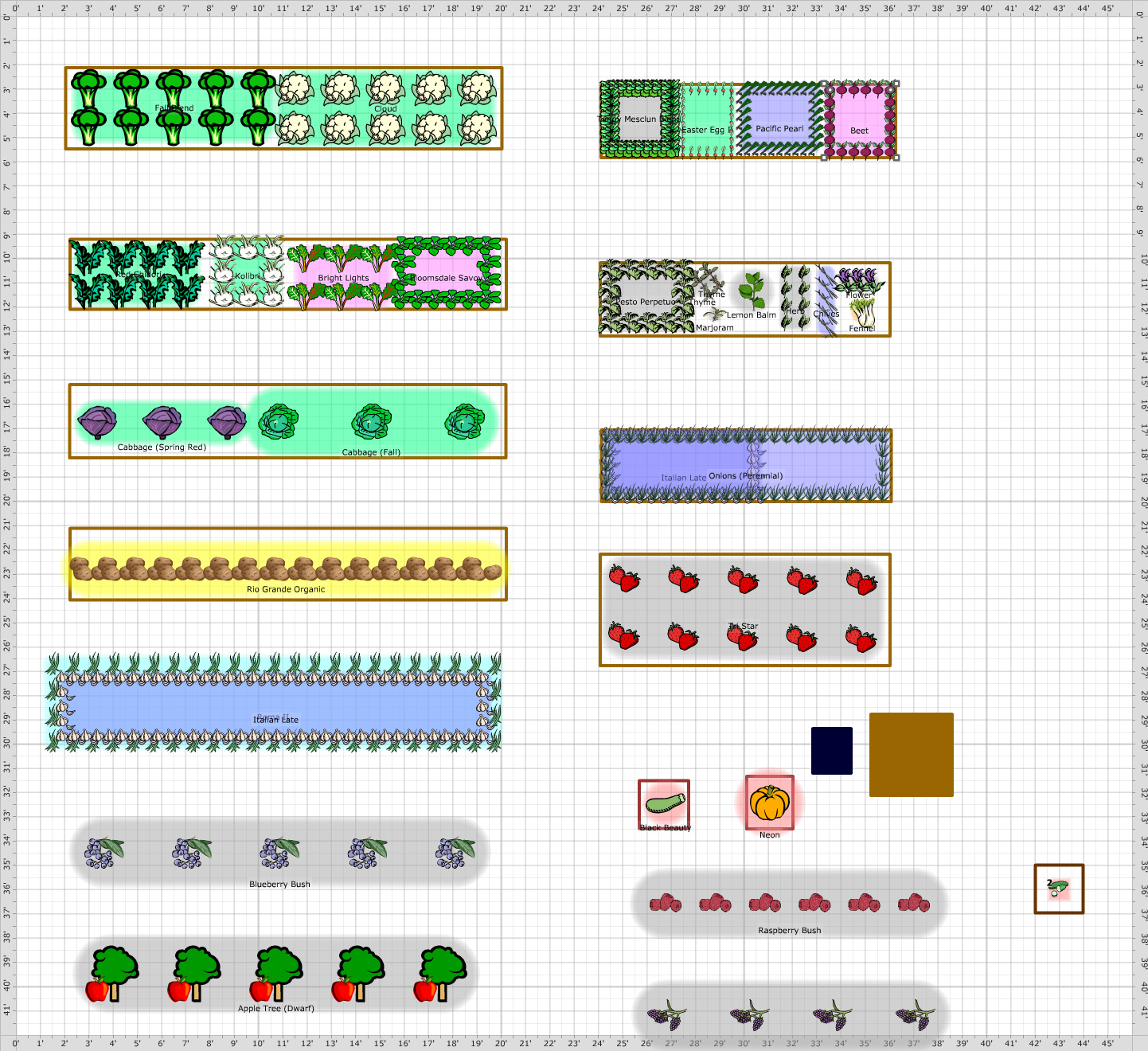Select the top-left strawberry in the Tri Star bed
Image resolution: width=1148 pixels, height=1051 pixels.
click(624, 578)
